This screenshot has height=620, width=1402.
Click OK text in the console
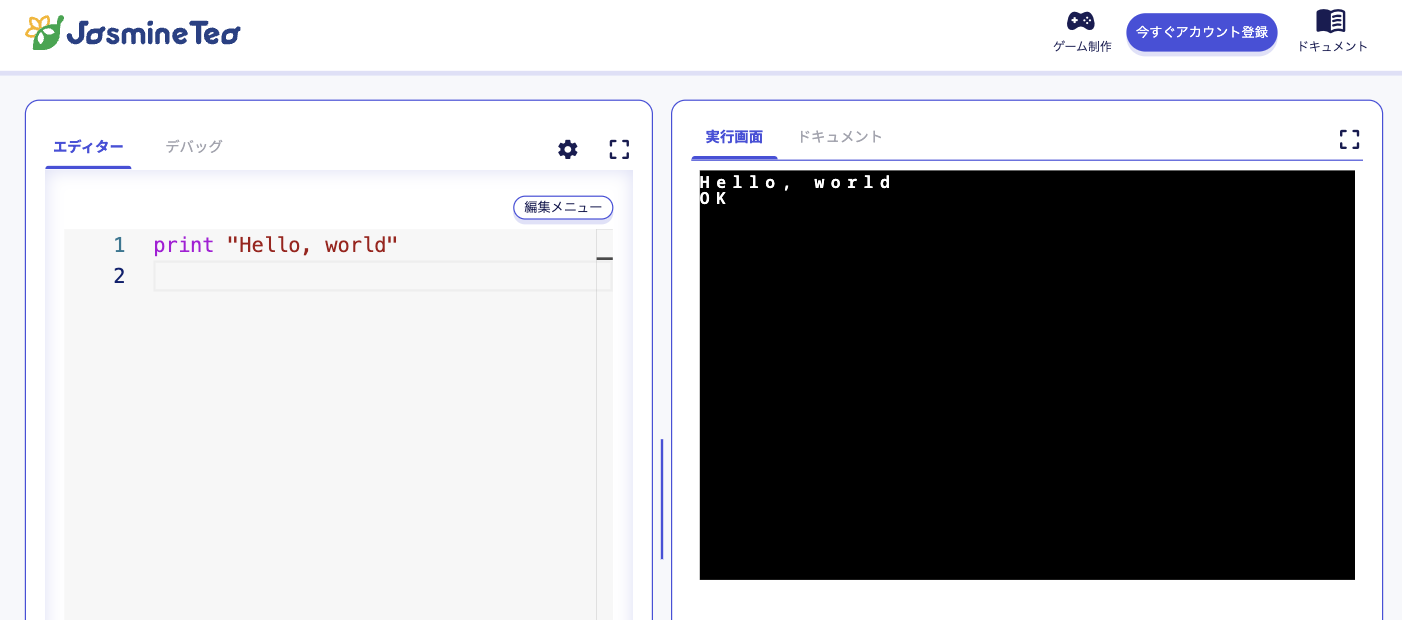[713, 199]
